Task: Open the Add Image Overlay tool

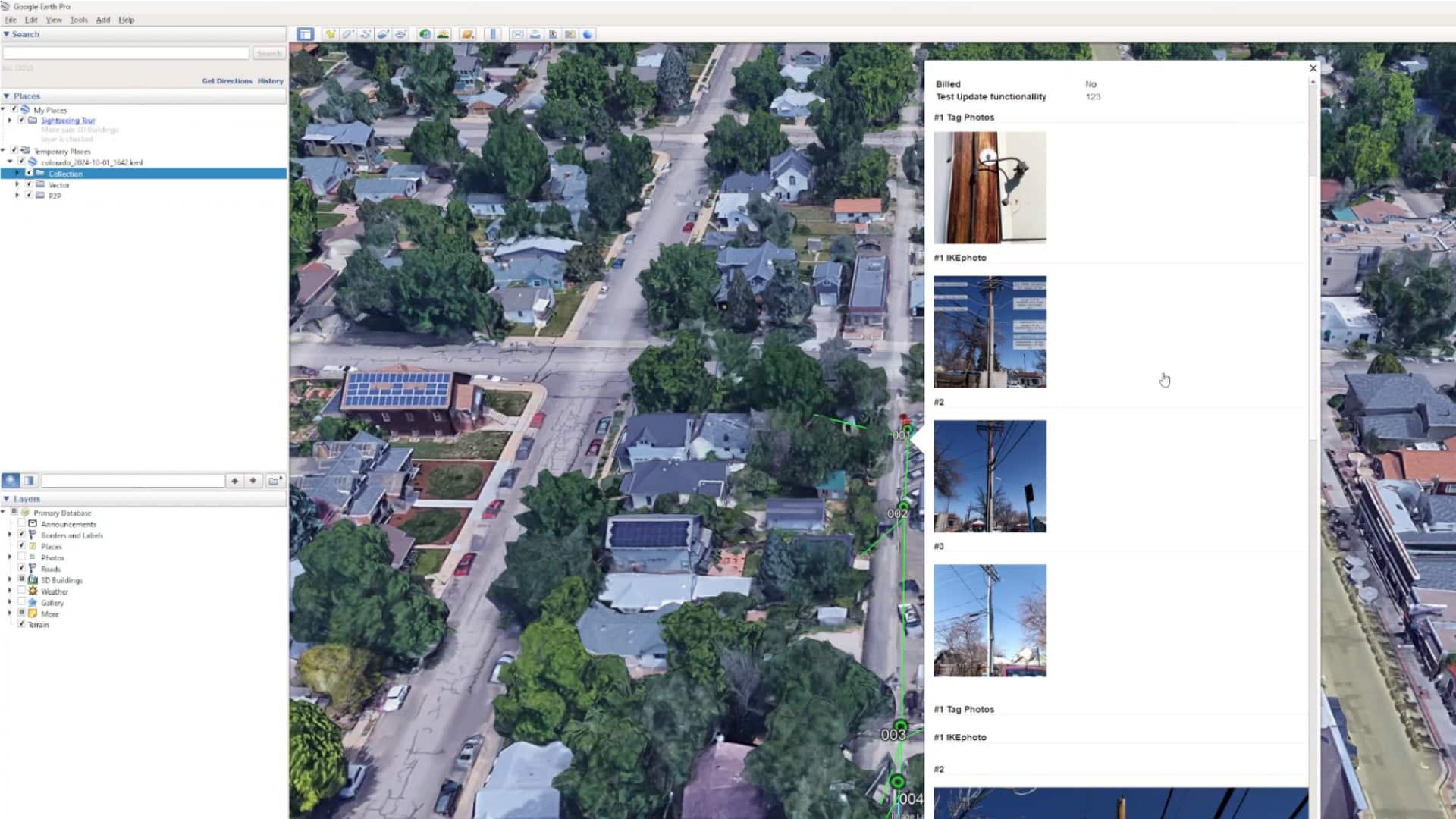Action: (383, 34)
